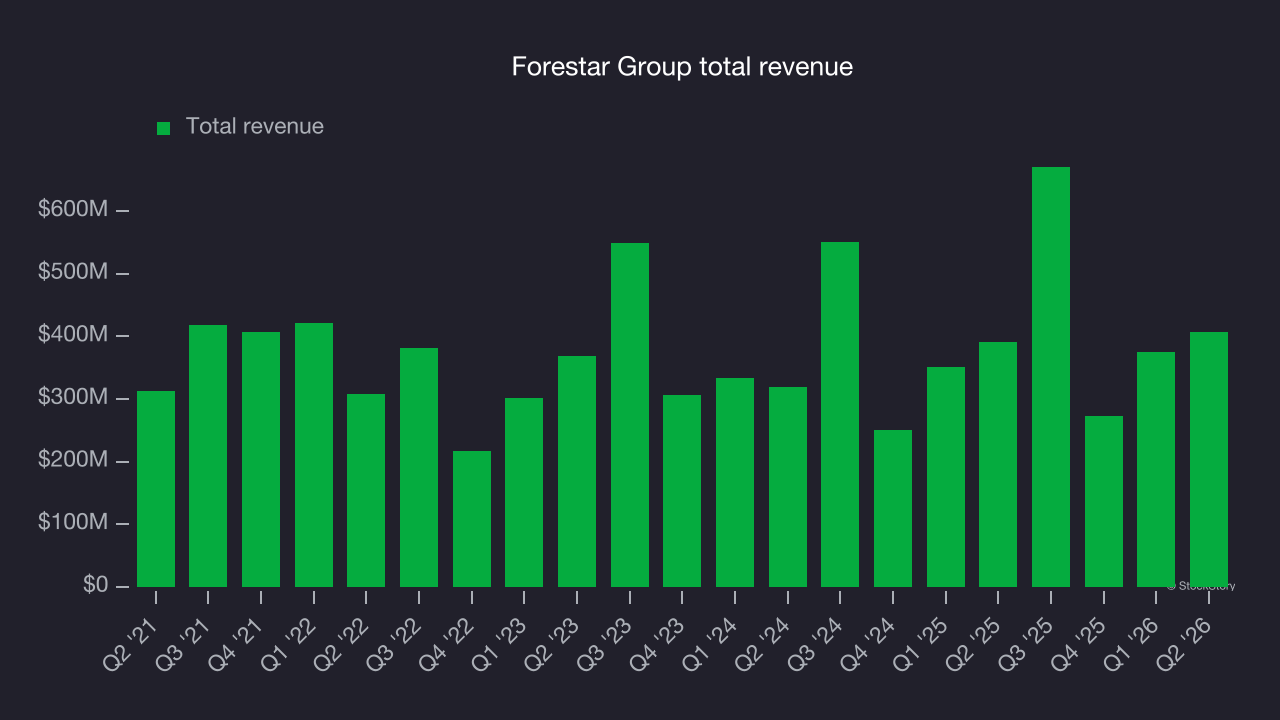Select the Q4 '25 revenue bar
Image resolution: width=1280 pixels, height=720 pixels.
[x=1104, y=501]
